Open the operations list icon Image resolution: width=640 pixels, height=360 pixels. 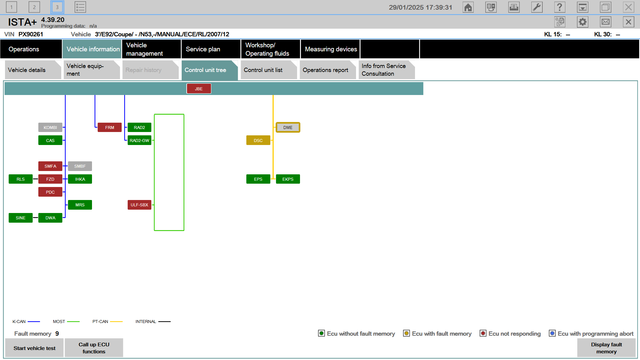click(x=80, y=7)
